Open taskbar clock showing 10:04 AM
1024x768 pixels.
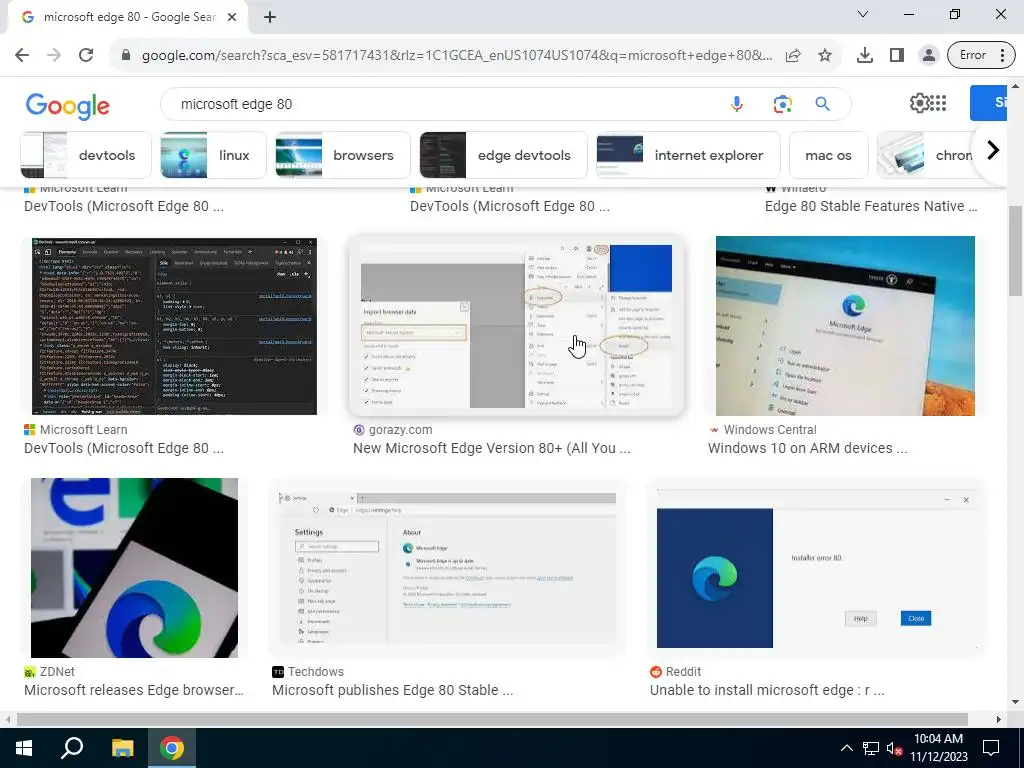938,748
